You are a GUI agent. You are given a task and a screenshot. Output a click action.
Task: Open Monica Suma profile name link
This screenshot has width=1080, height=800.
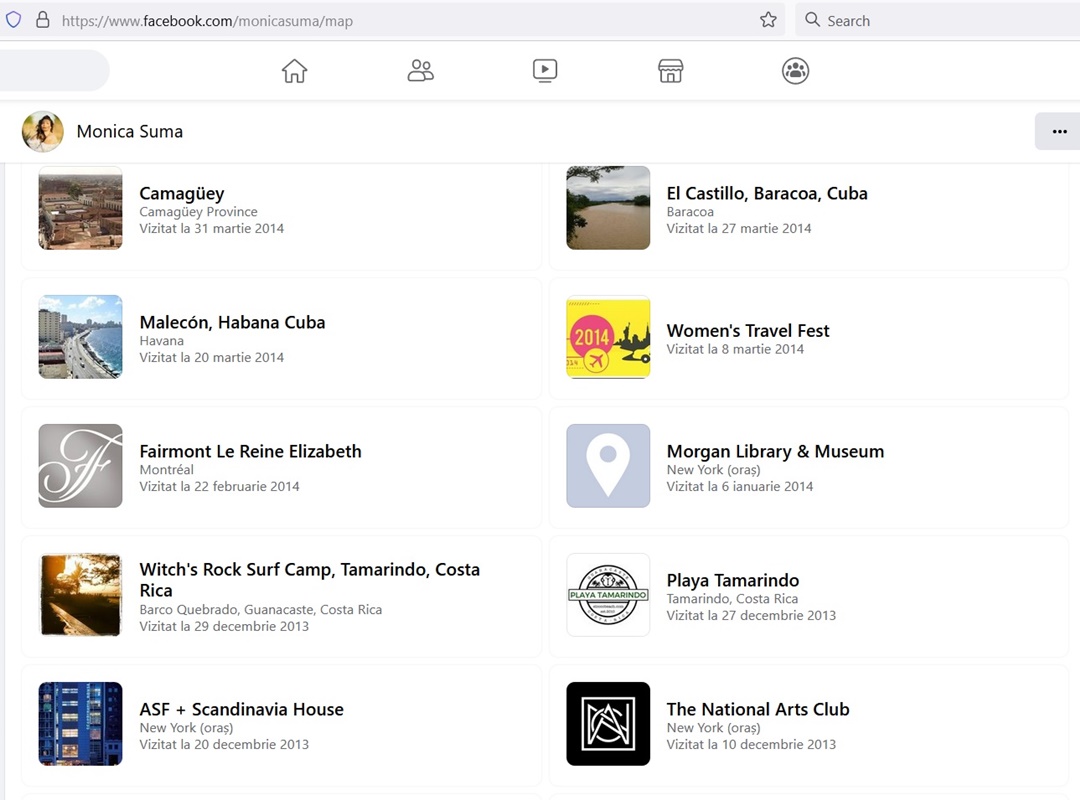(129, 131)
